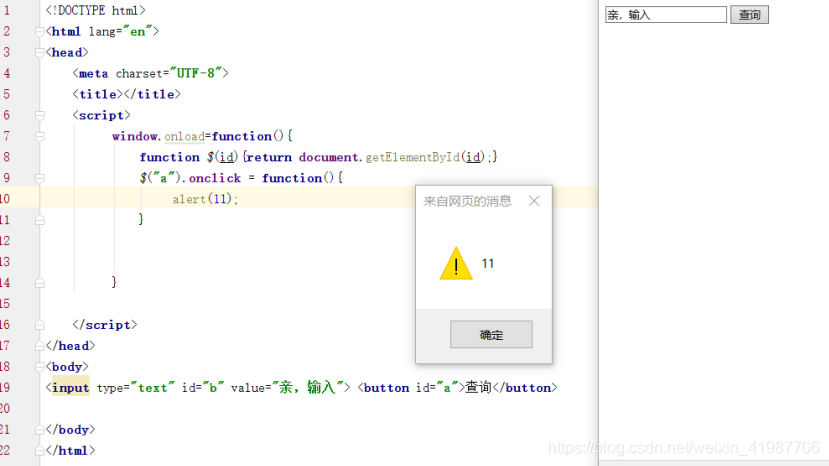Click the DOCTYPE html declaration

[x=95, y=11]
